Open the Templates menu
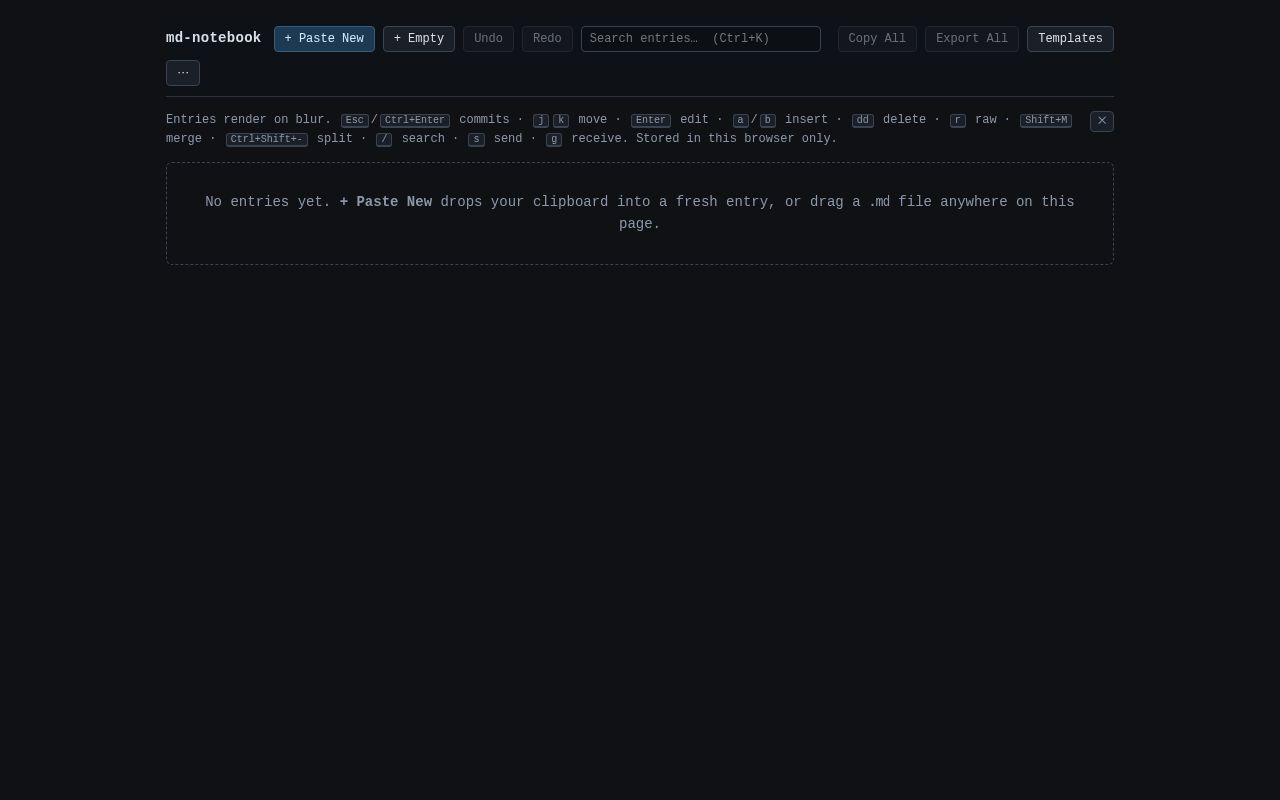 click(x=1070, y=39)
